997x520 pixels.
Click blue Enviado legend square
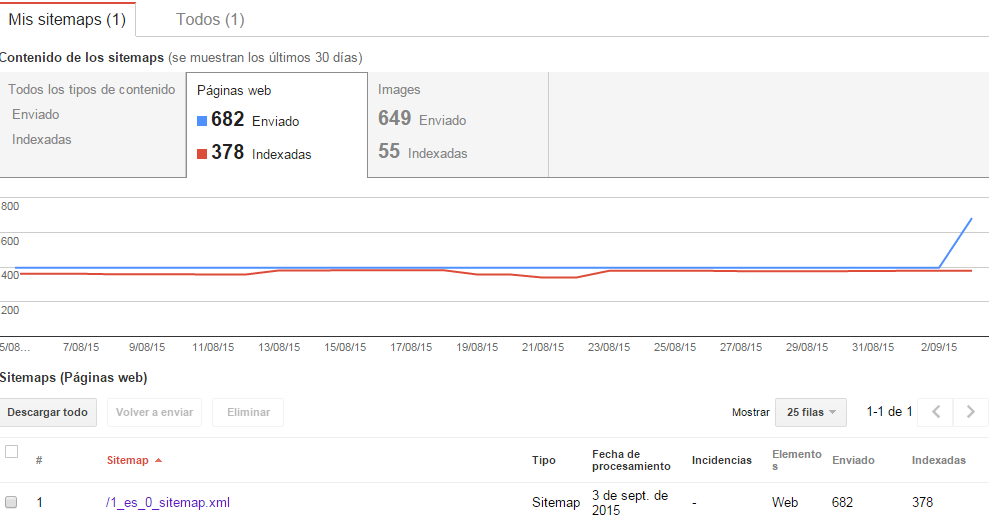click(202, 121)
